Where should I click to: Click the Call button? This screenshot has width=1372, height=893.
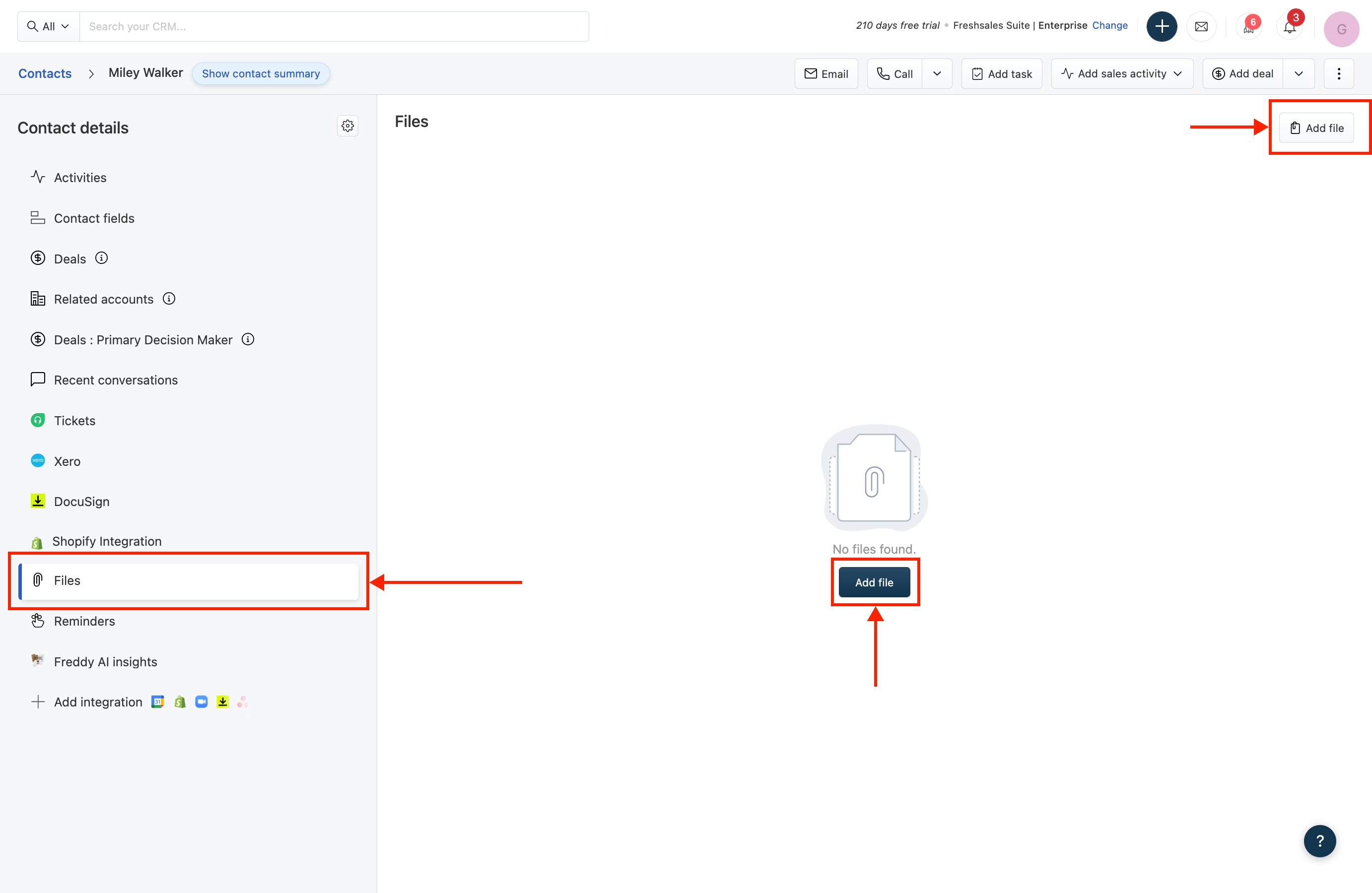click(x=894, y=74)
